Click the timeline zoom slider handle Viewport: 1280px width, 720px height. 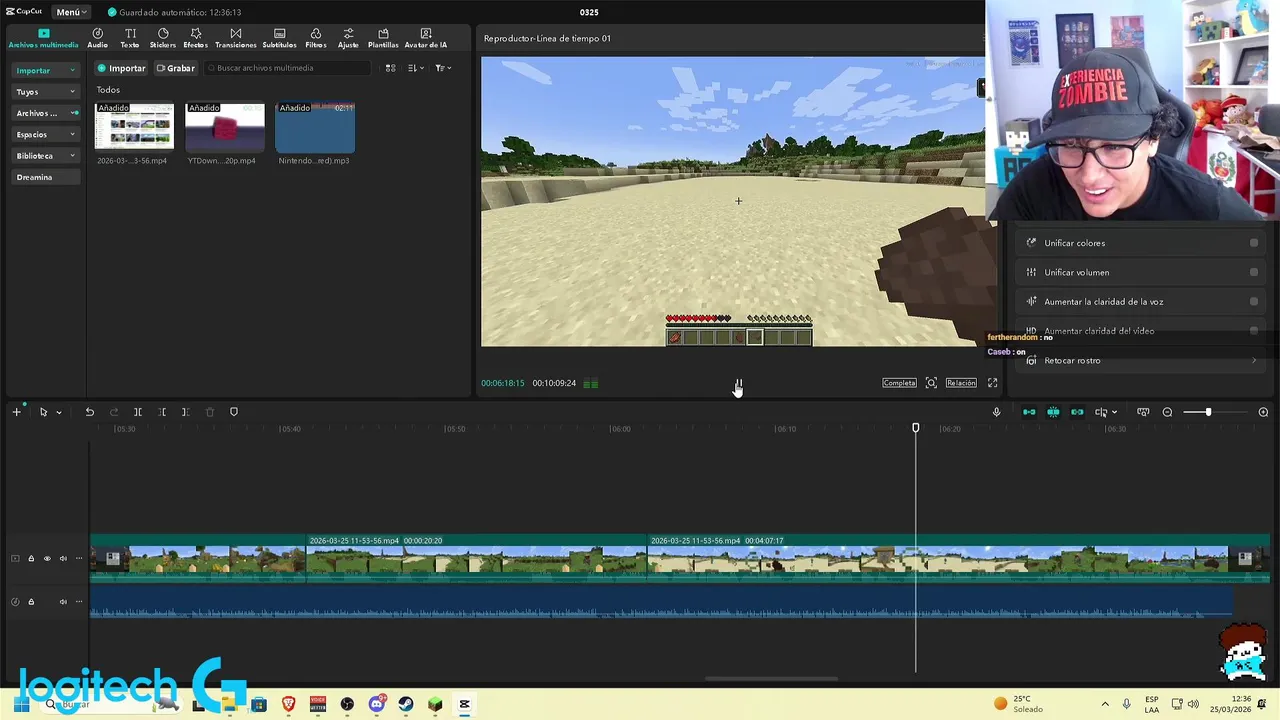click(1208, 412)
